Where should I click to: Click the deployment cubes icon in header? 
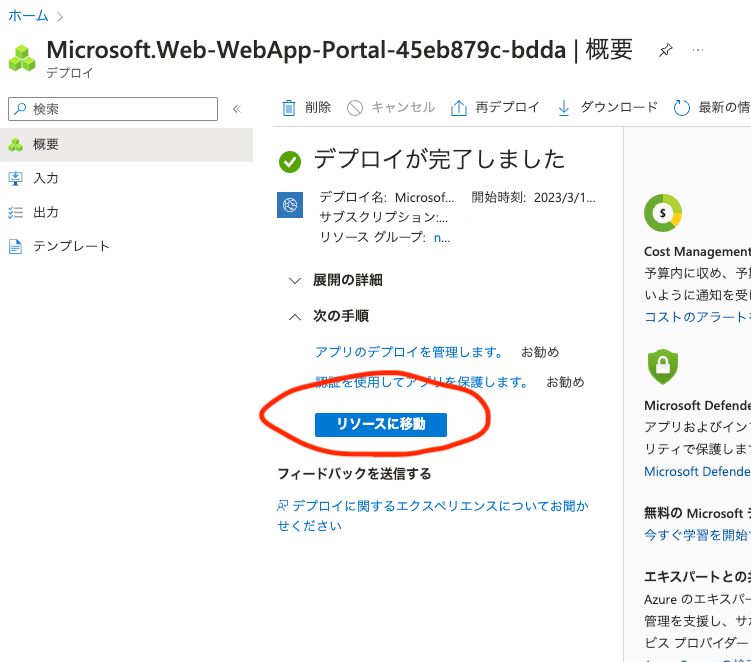coord(22,58)
